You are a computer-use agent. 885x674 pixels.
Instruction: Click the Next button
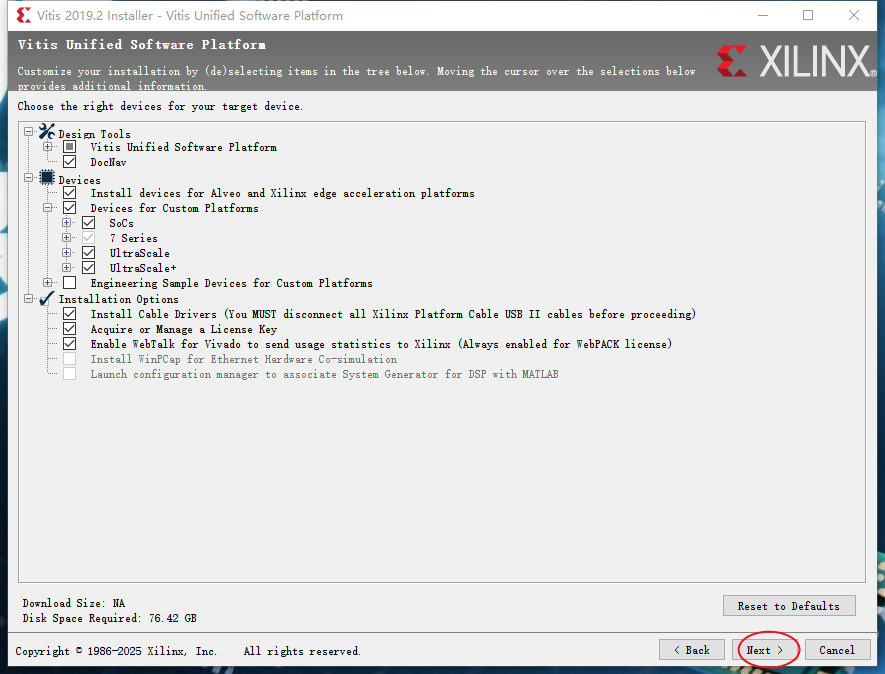765,650
